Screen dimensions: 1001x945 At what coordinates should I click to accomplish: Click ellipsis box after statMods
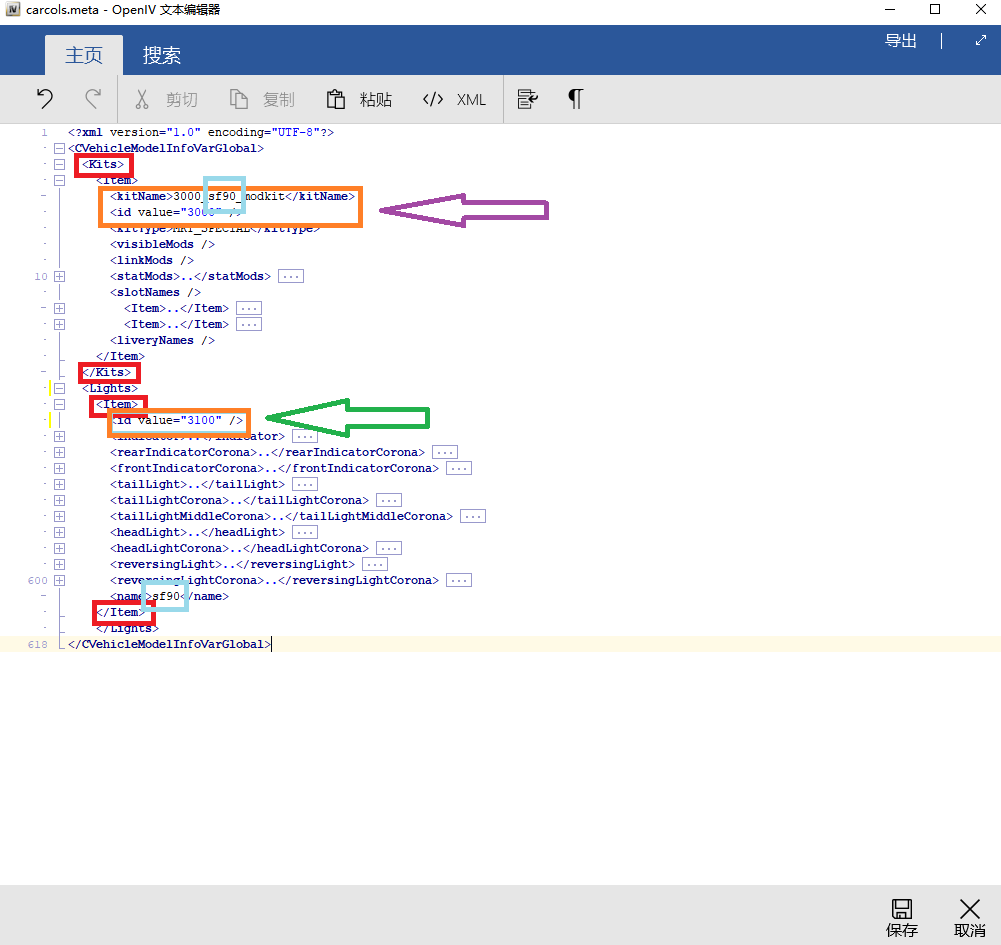290,276
